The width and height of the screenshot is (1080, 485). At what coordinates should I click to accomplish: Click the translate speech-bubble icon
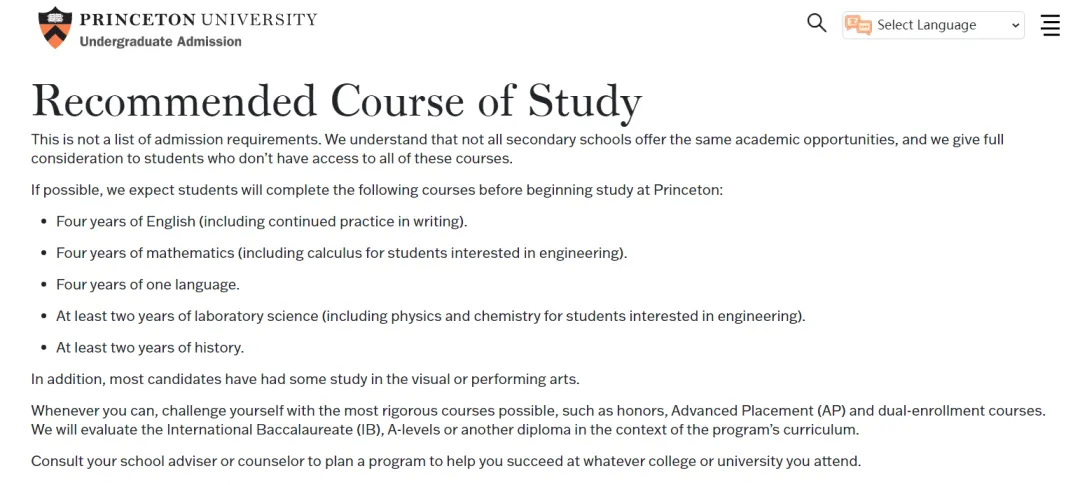click(858, 25)
